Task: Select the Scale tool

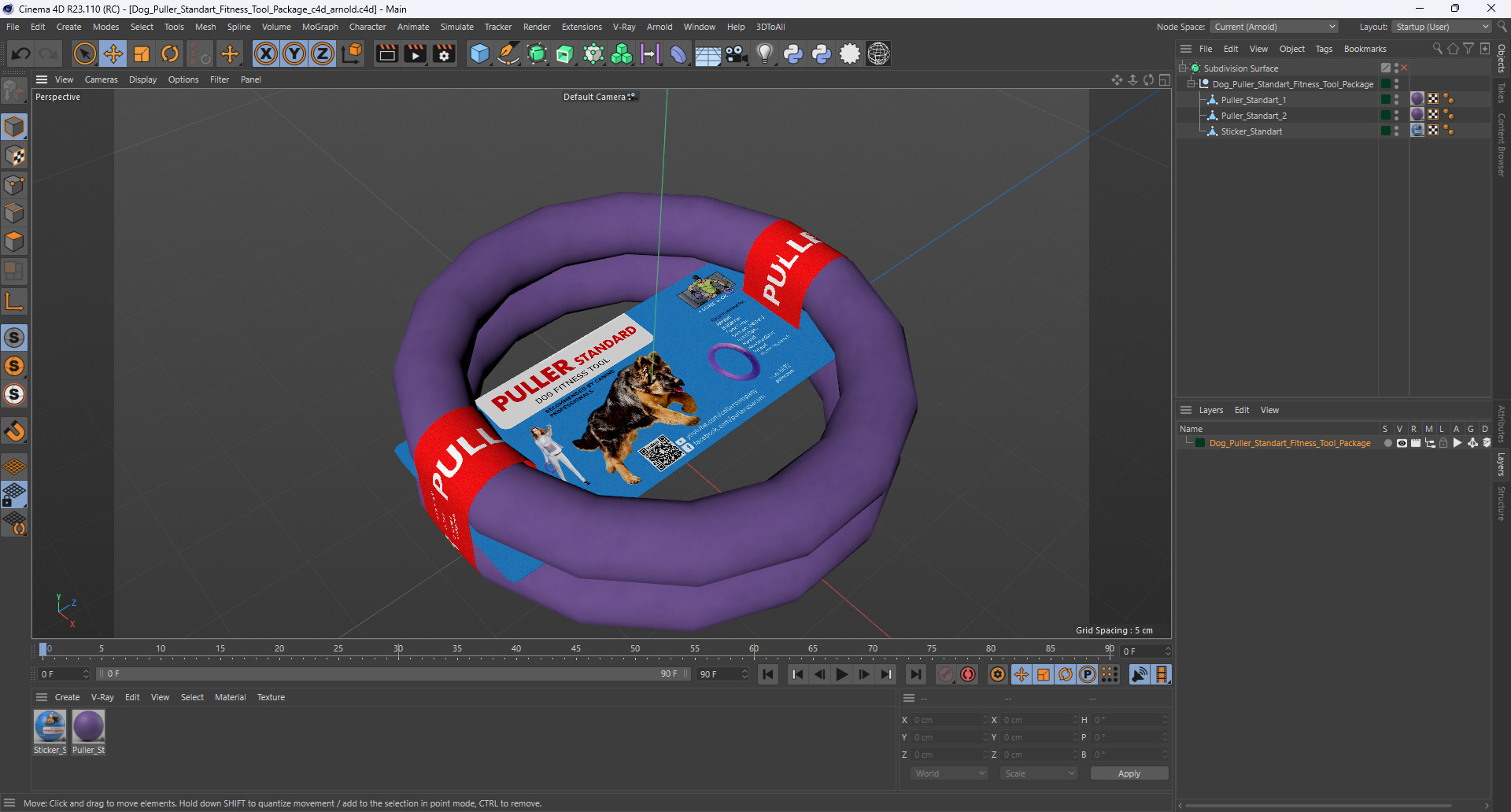Action: click(x=142, y=54)
